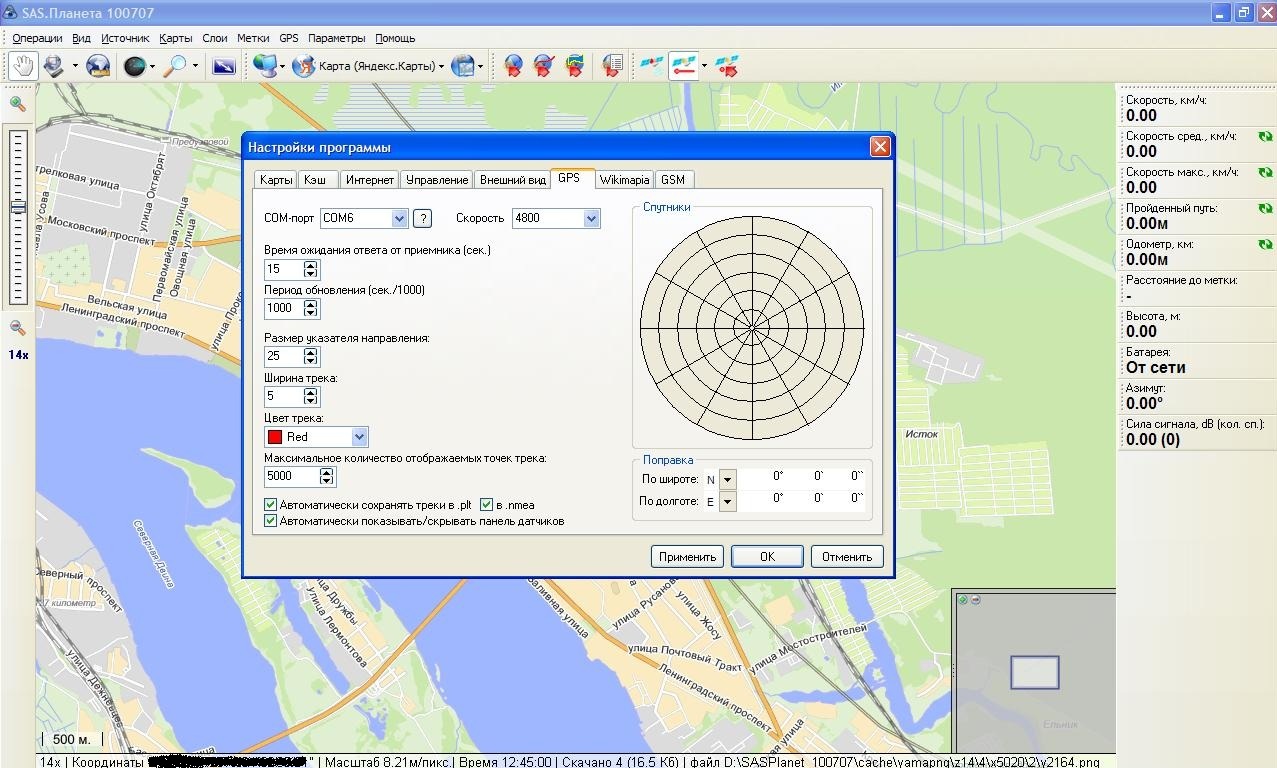Click the gray button on minimap corner
The image size is (1277, 768).
[x=975, y=600]
